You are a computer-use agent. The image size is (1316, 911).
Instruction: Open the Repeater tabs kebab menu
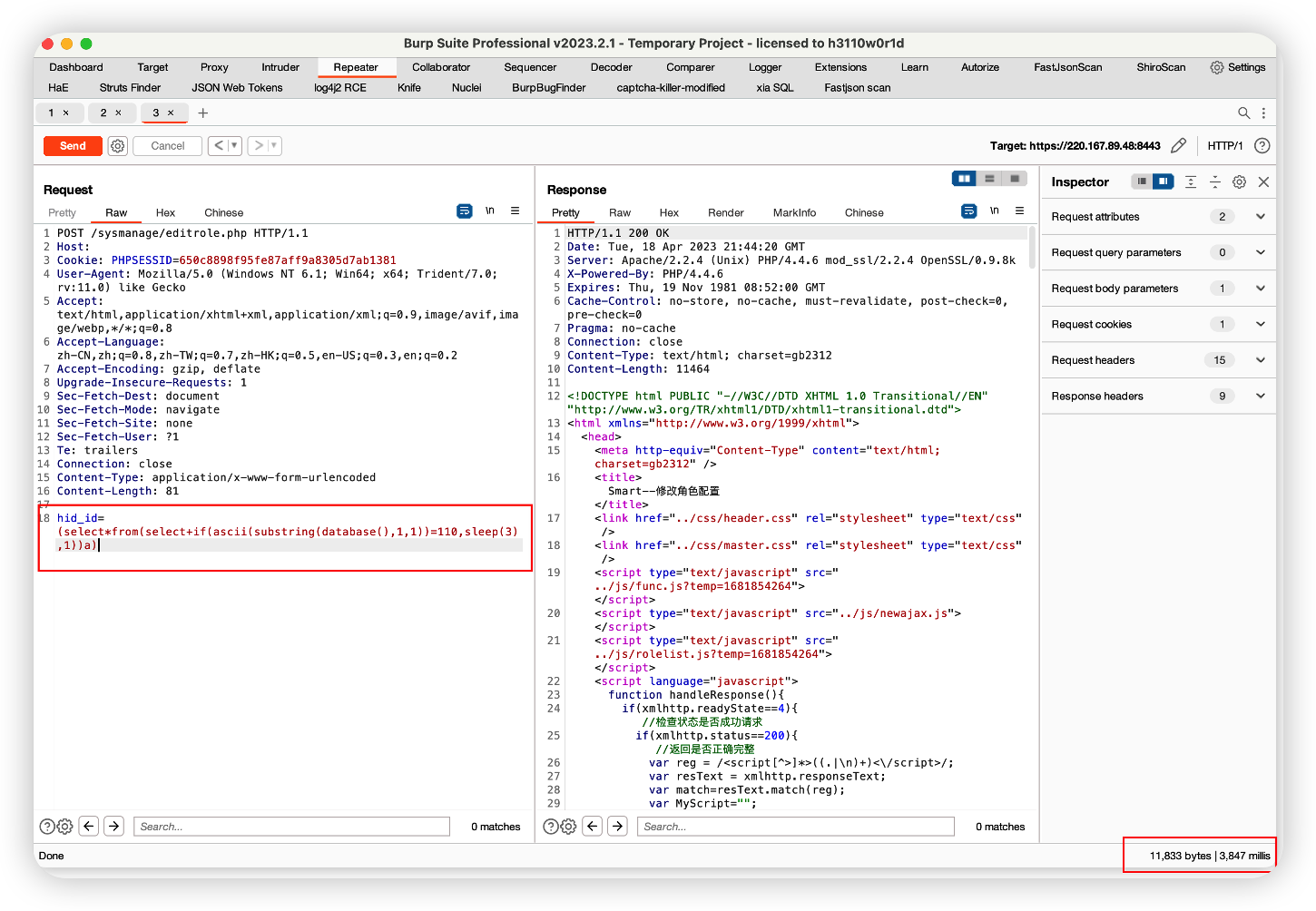click(1263, 113)
